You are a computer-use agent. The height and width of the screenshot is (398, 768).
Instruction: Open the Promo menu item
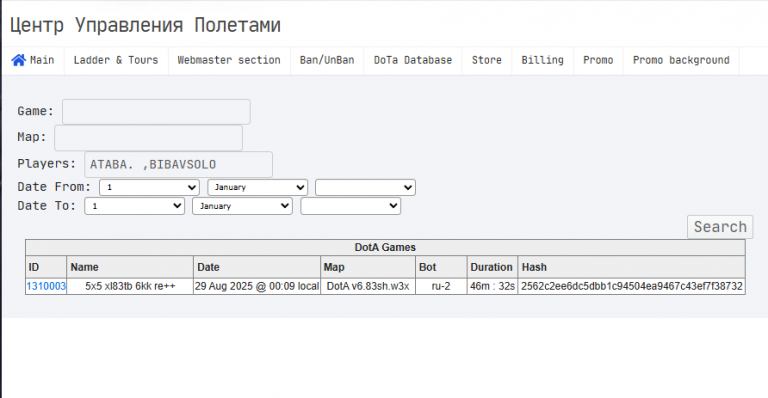click(598, 60)
